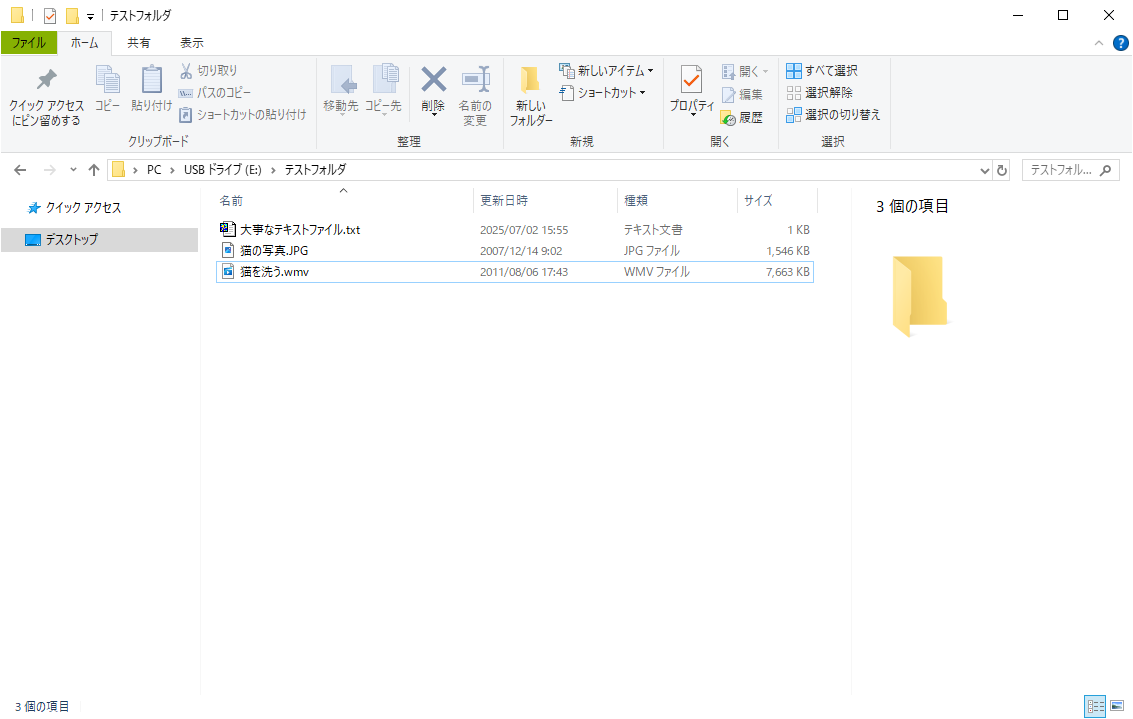Click Cut (切り取り) in the clipboard group

point(208,71)
